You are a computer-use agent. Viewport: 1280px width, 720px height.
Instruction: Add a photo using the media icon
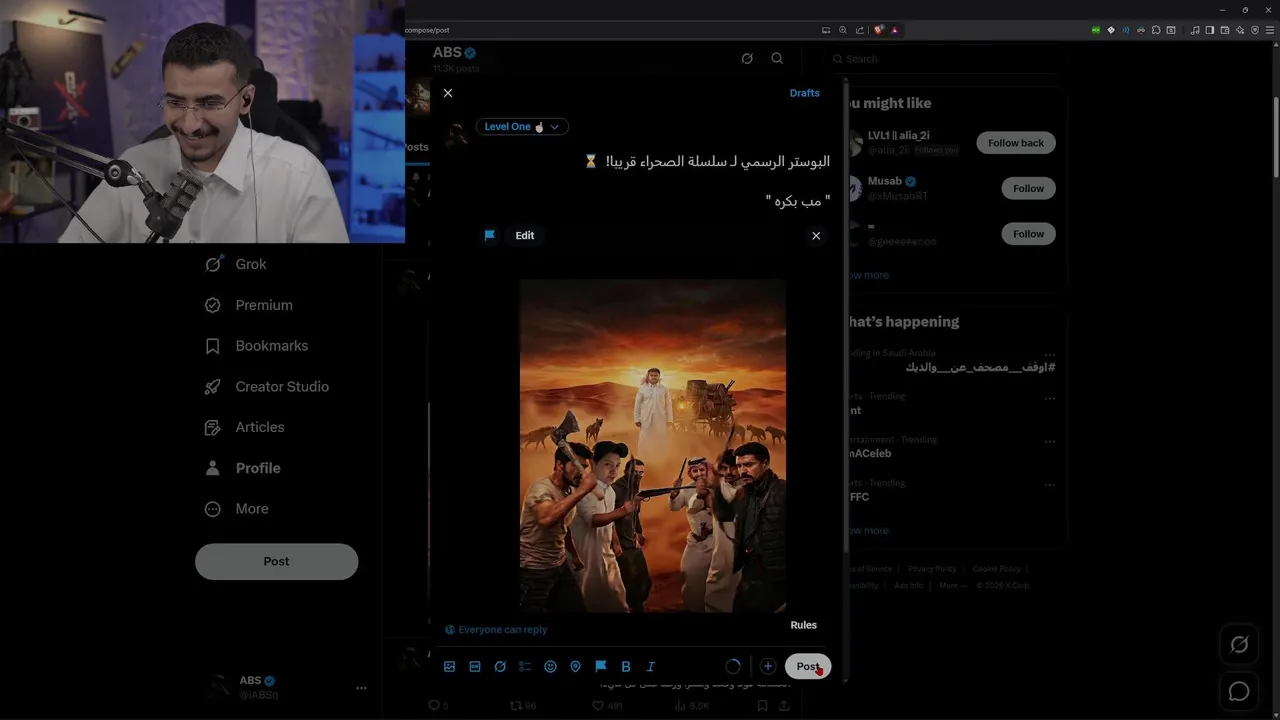point(449,666)
